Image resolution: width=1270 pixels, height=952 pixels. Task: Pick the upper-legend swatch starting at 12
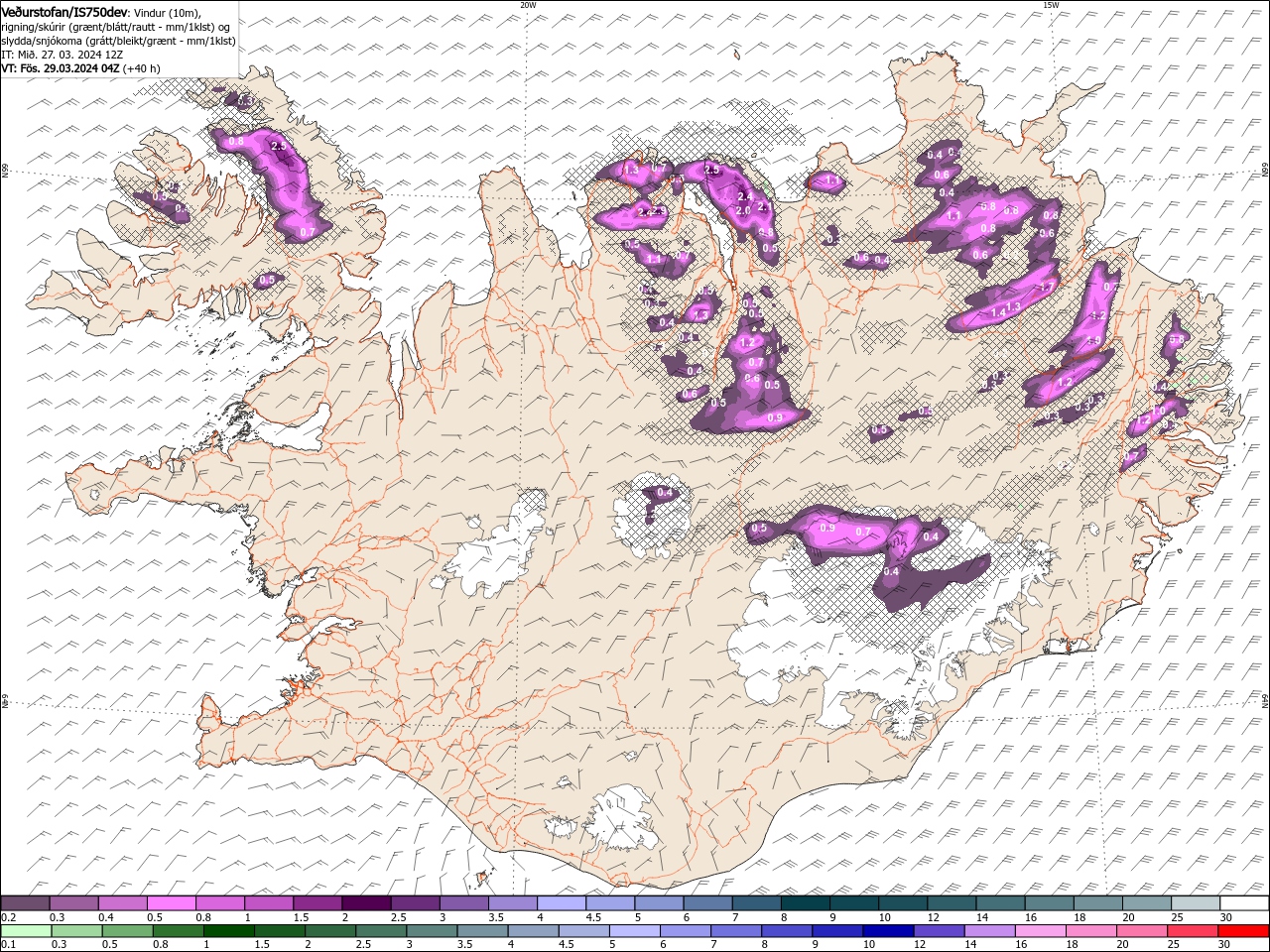pos(952,902)
